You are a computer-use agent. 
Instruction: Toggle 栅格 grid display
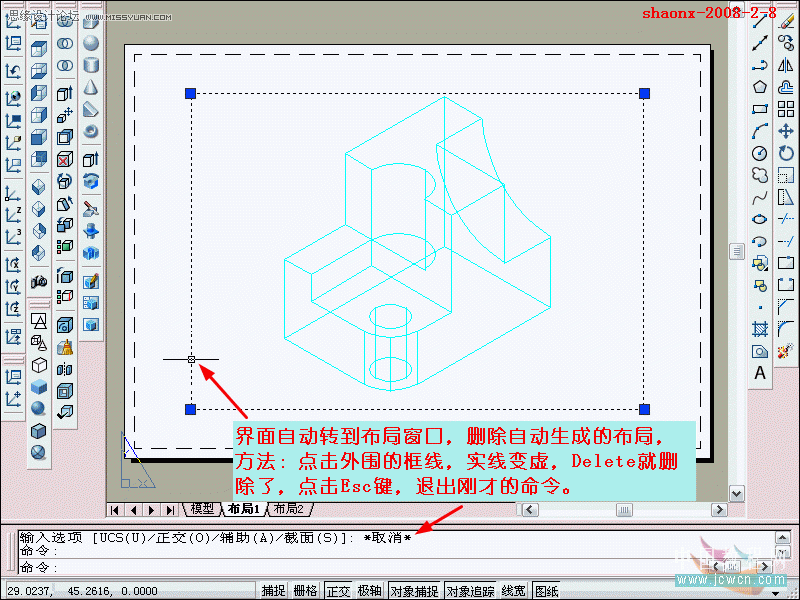(305, 591)
